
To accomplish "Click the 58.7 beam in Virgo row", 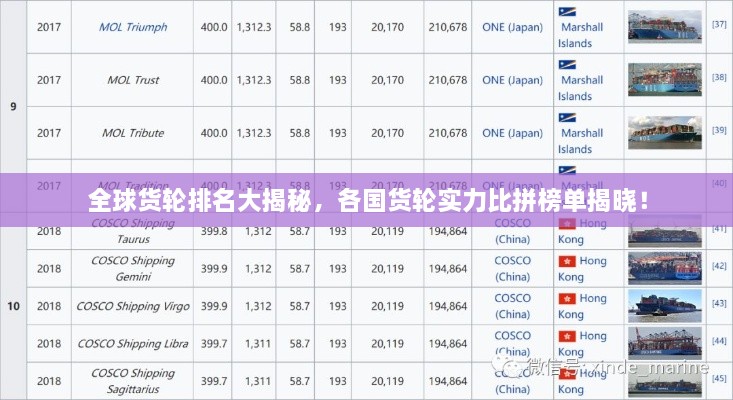I will [299, 306].
